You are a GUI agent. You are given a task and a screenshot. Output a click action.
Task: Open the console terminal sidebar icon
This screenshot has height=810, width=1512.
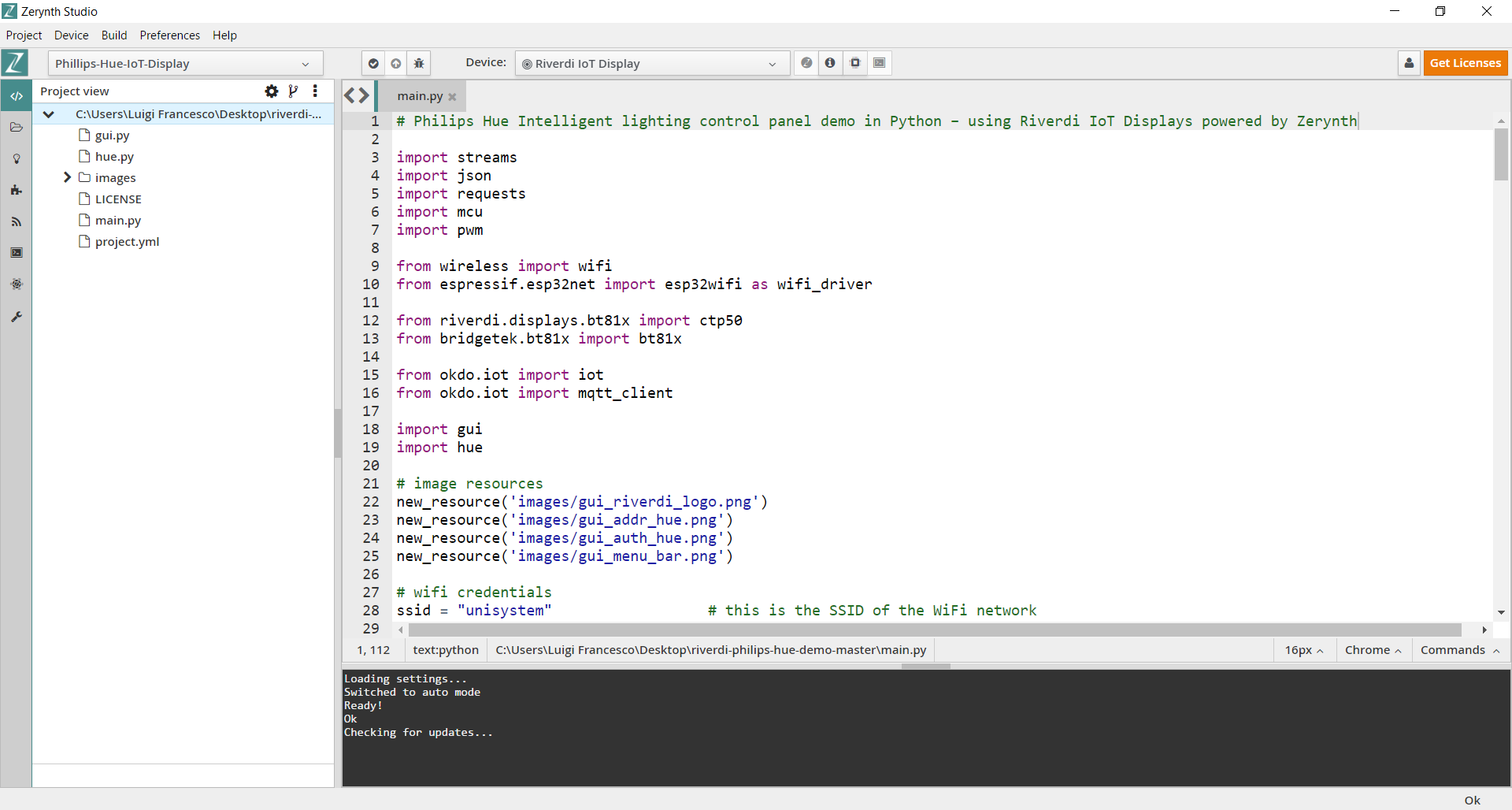pos(16,253)
